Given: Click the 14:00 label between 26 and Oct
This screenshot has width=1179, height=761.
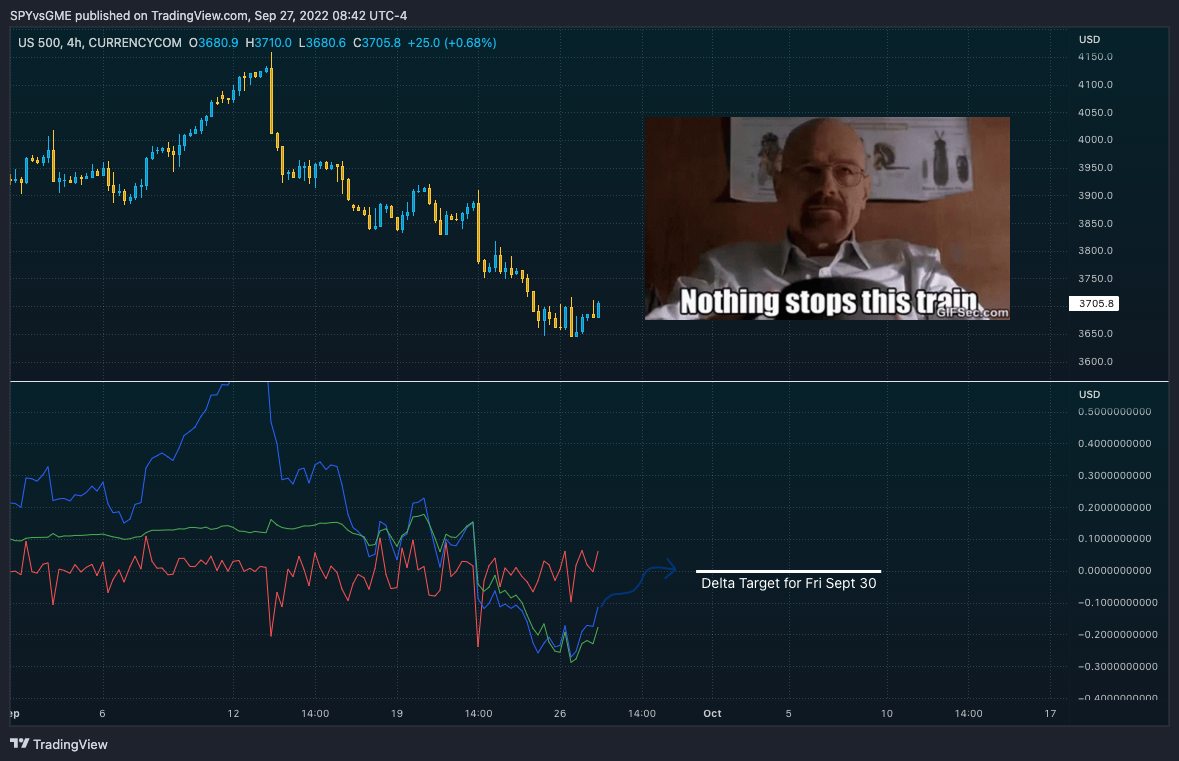Looking at the screenshot, I should [641, 713].
